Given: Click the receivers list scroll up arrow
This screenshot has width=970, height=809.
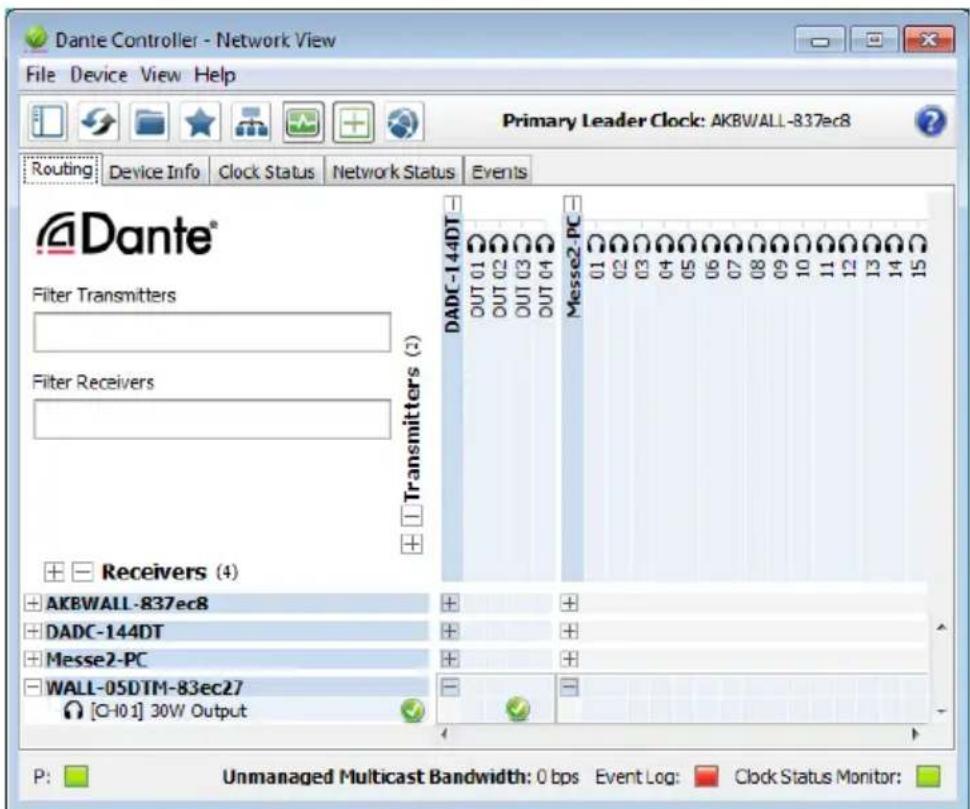Looking at the screenshot, I should pos(942,627).
